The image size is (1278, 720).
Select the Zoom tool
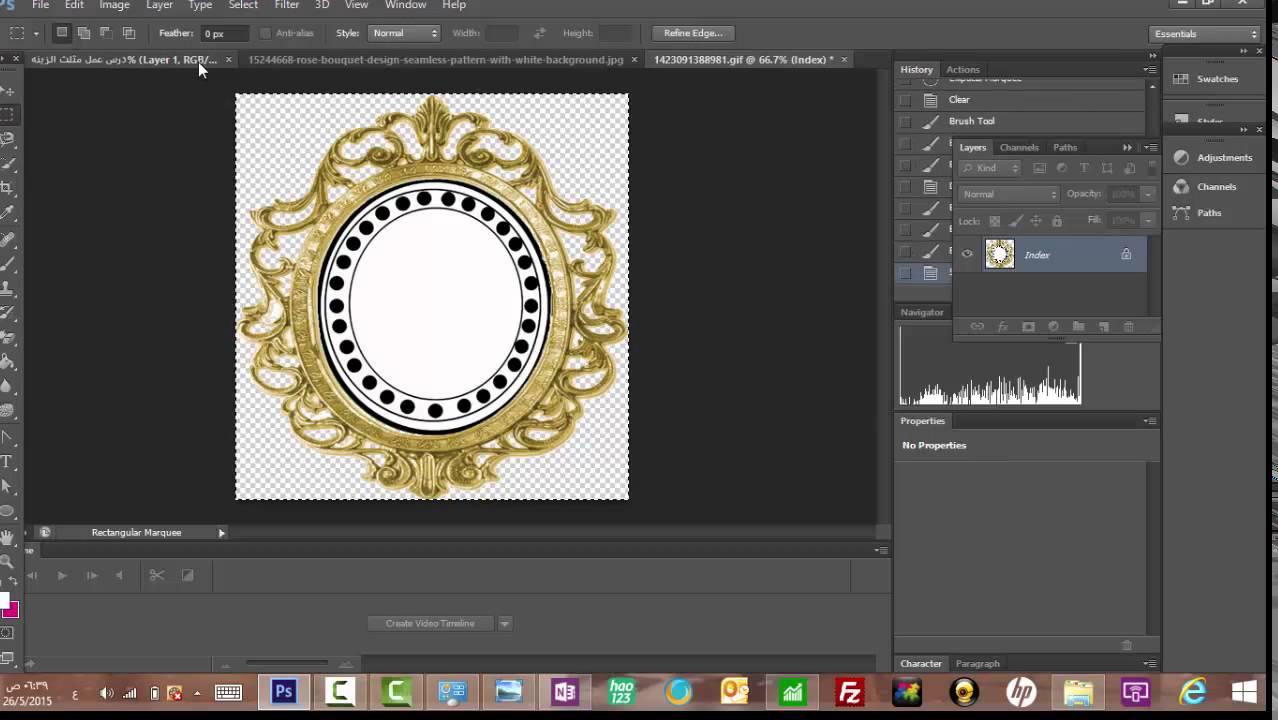click(x=7, y=562)
